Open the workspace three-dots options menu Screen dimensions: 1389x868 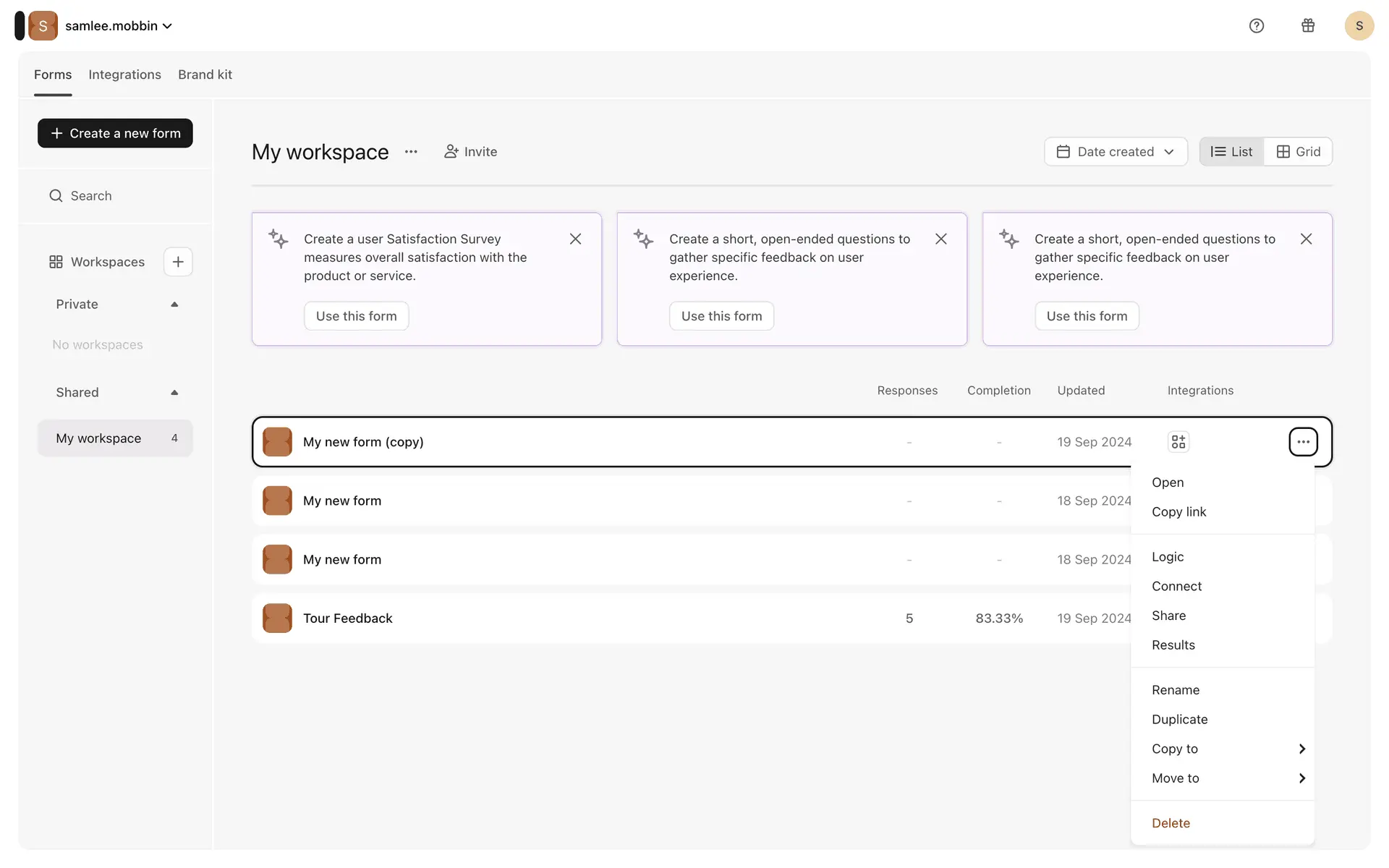click(411, 152)
